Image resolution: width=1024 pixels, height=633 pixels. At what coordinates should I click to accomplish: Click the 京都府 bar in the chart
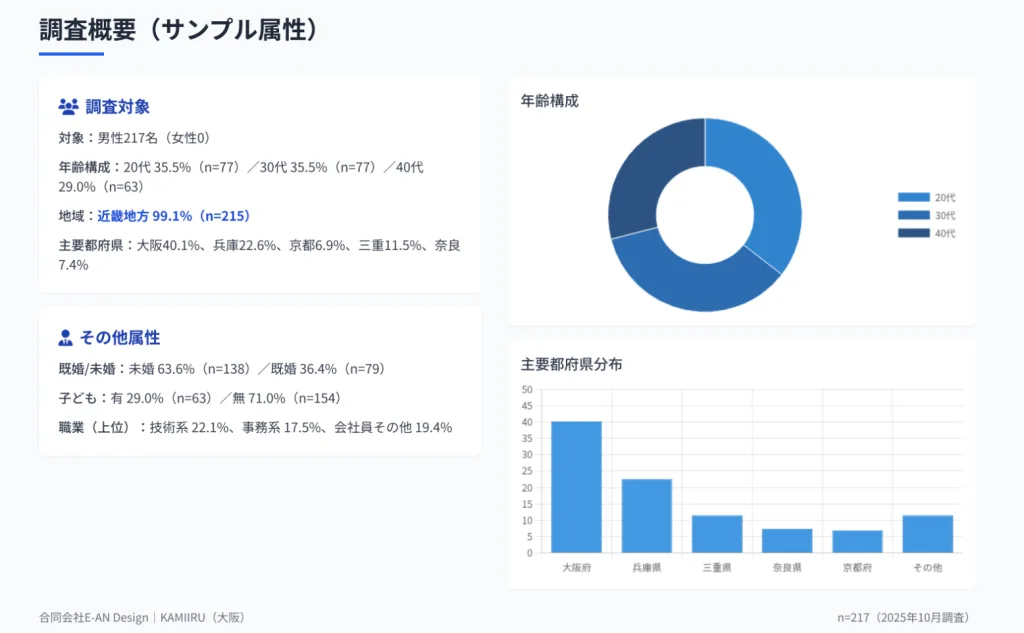[x=857, y=541]
